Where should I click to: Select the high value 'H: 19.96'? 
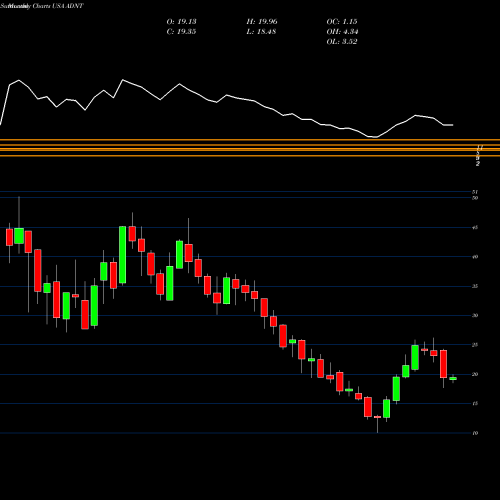(x=262, y=22)
